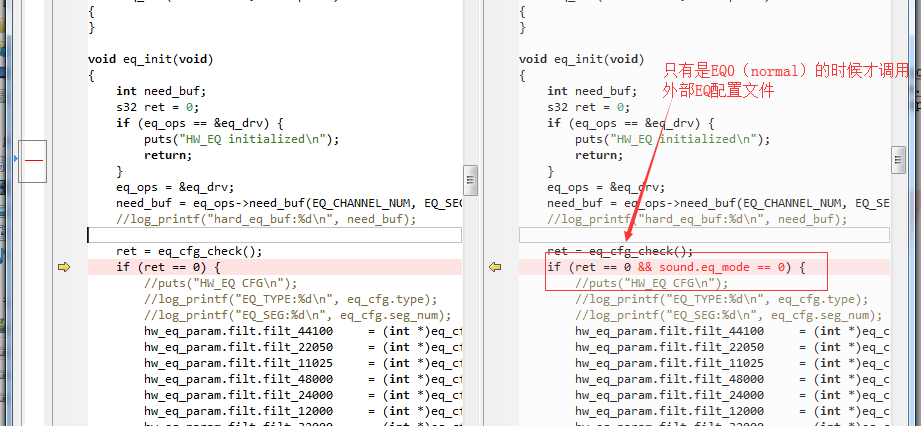Screen dimensions: 921x426
Task: Click 'hw_eq_param.filt.filt_12000' in left pane
Action: [x=238, y=411]
